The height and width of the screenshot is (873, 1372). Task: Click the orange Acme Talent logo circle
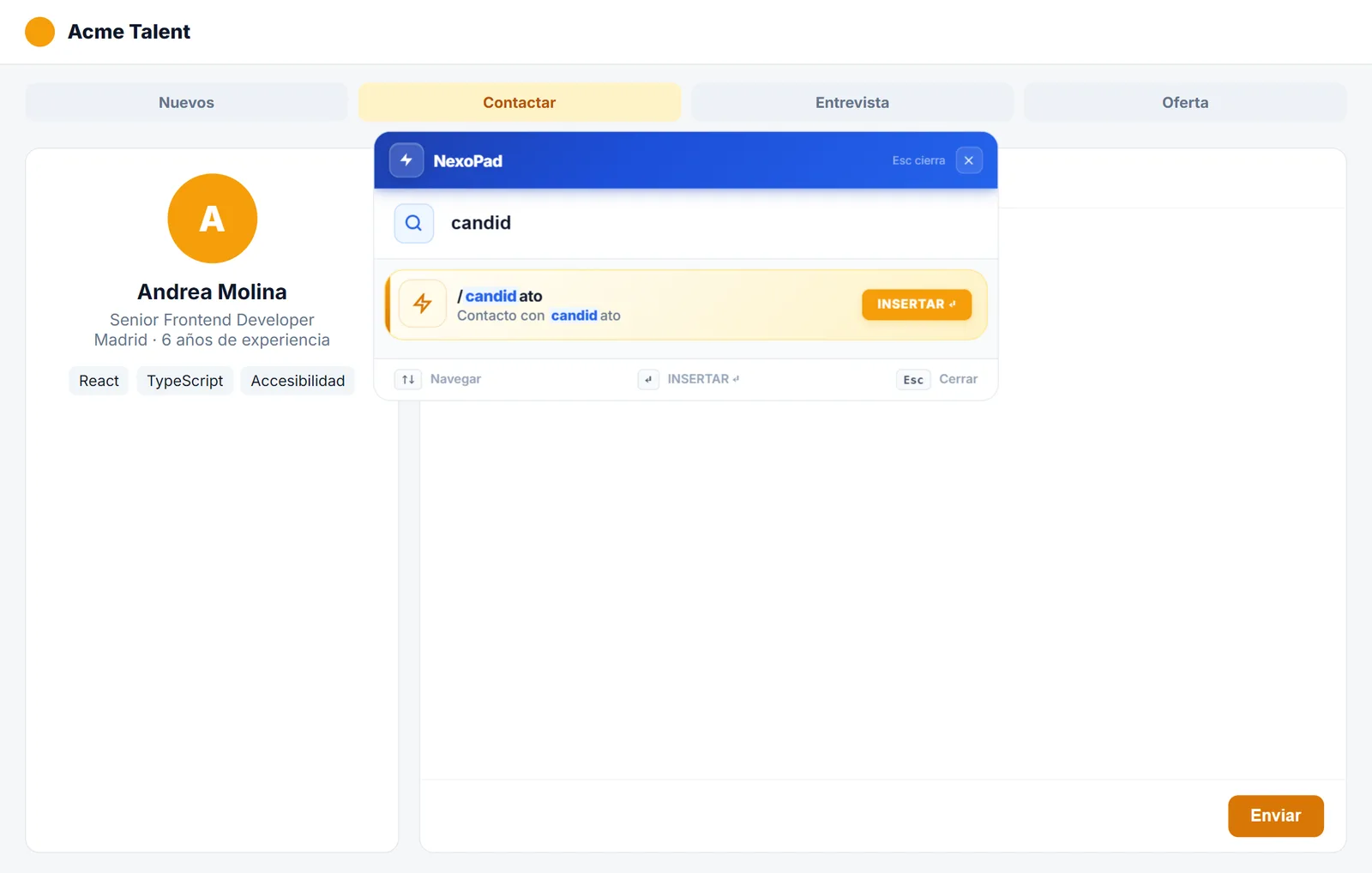tap(39, 32)
